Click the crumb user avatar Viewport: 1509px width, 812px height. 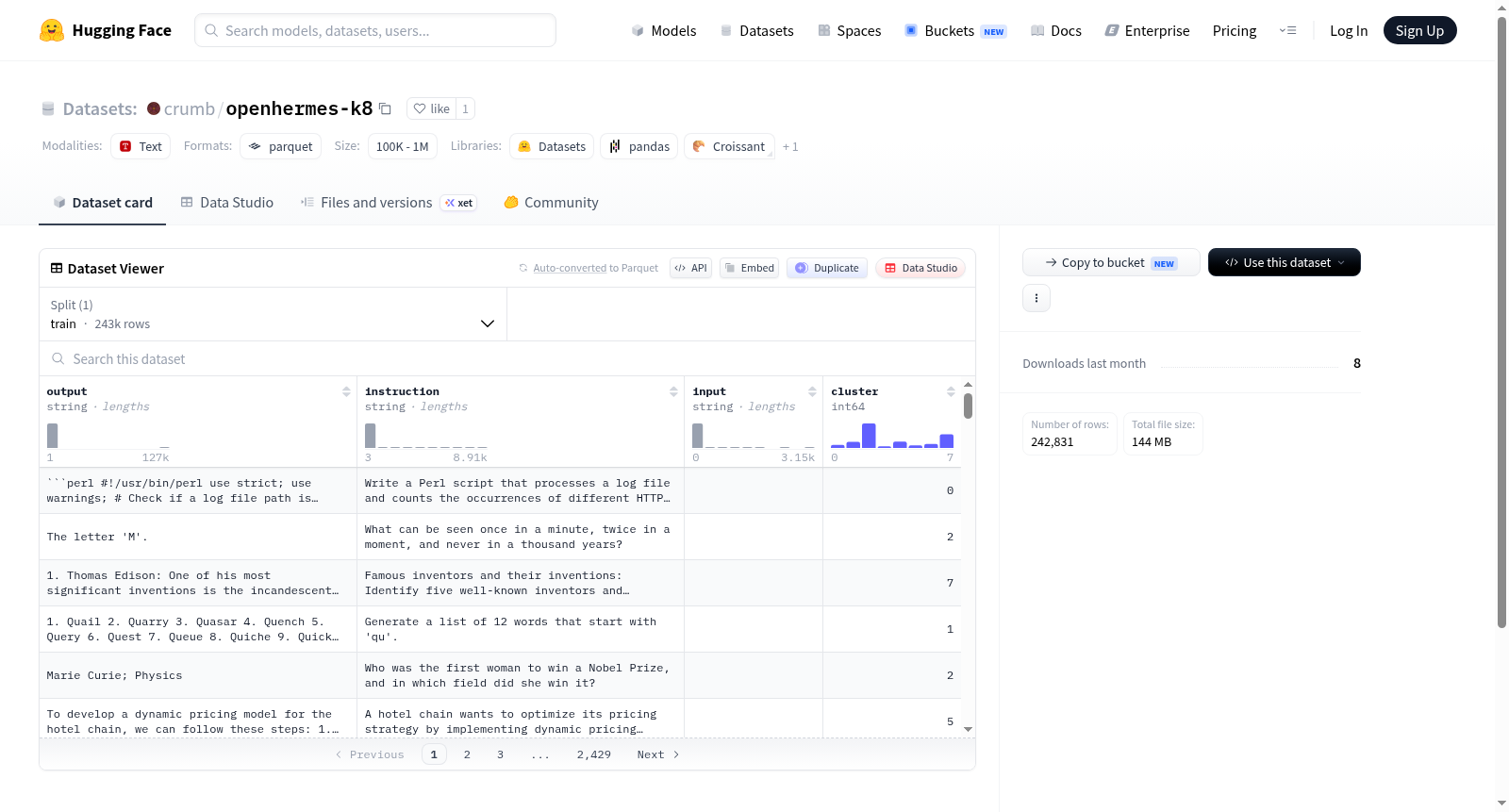click(154, 108)
